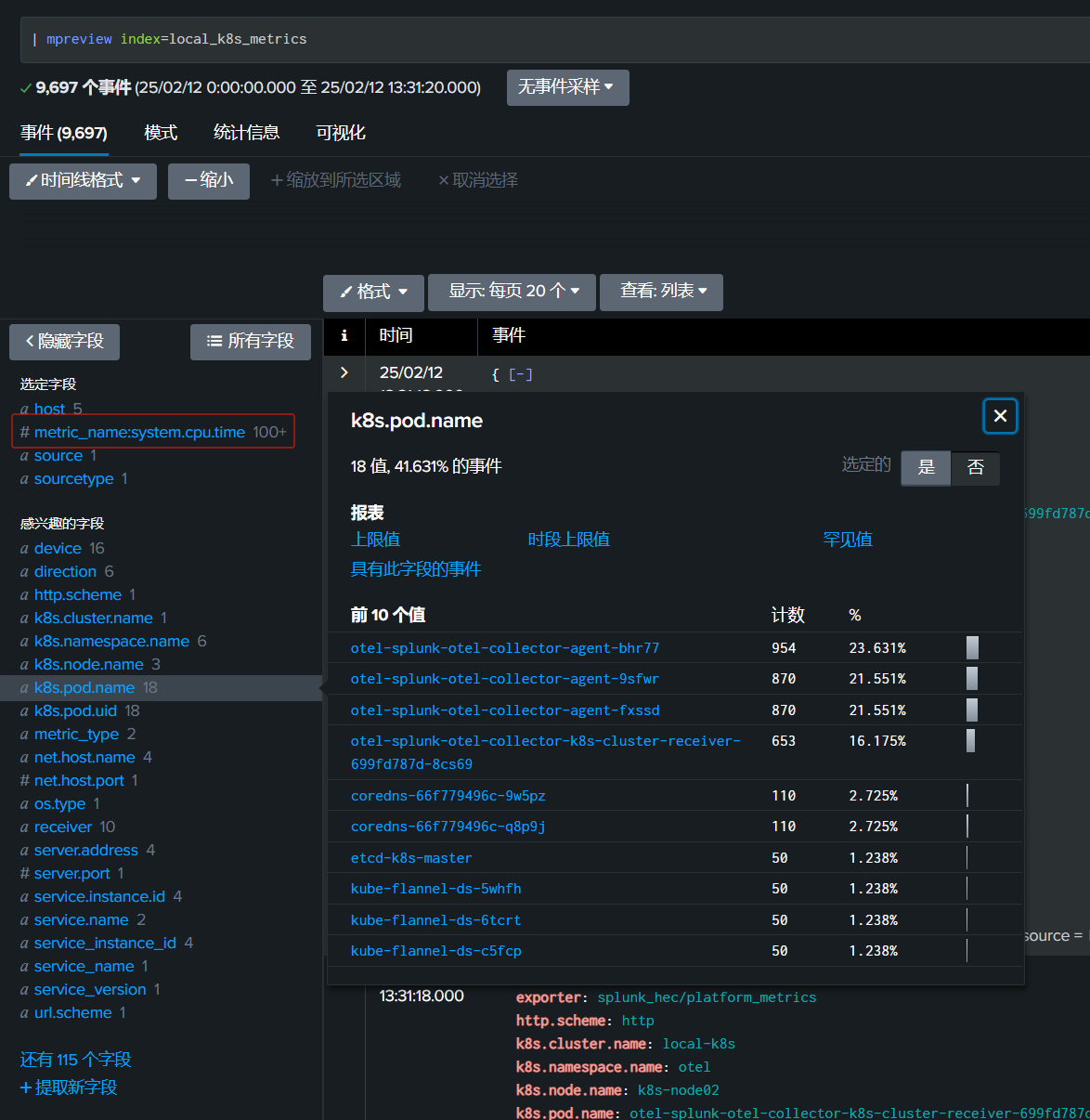Click 还有 115 个字段 link
The image size is (1090, 1120).
[x=76, y=1060]
